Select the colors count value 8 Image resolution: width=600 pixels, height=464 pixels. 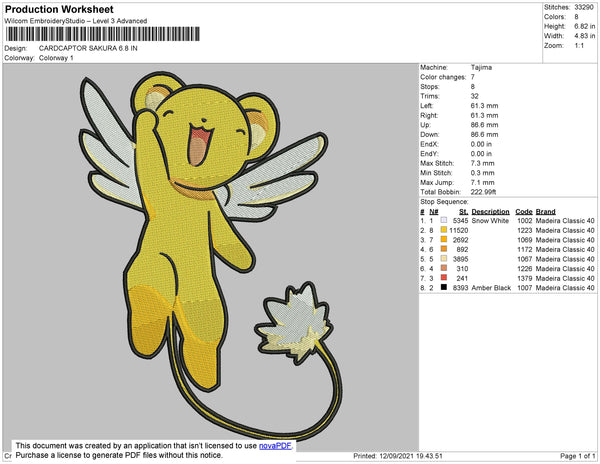(x=576, y=17)
